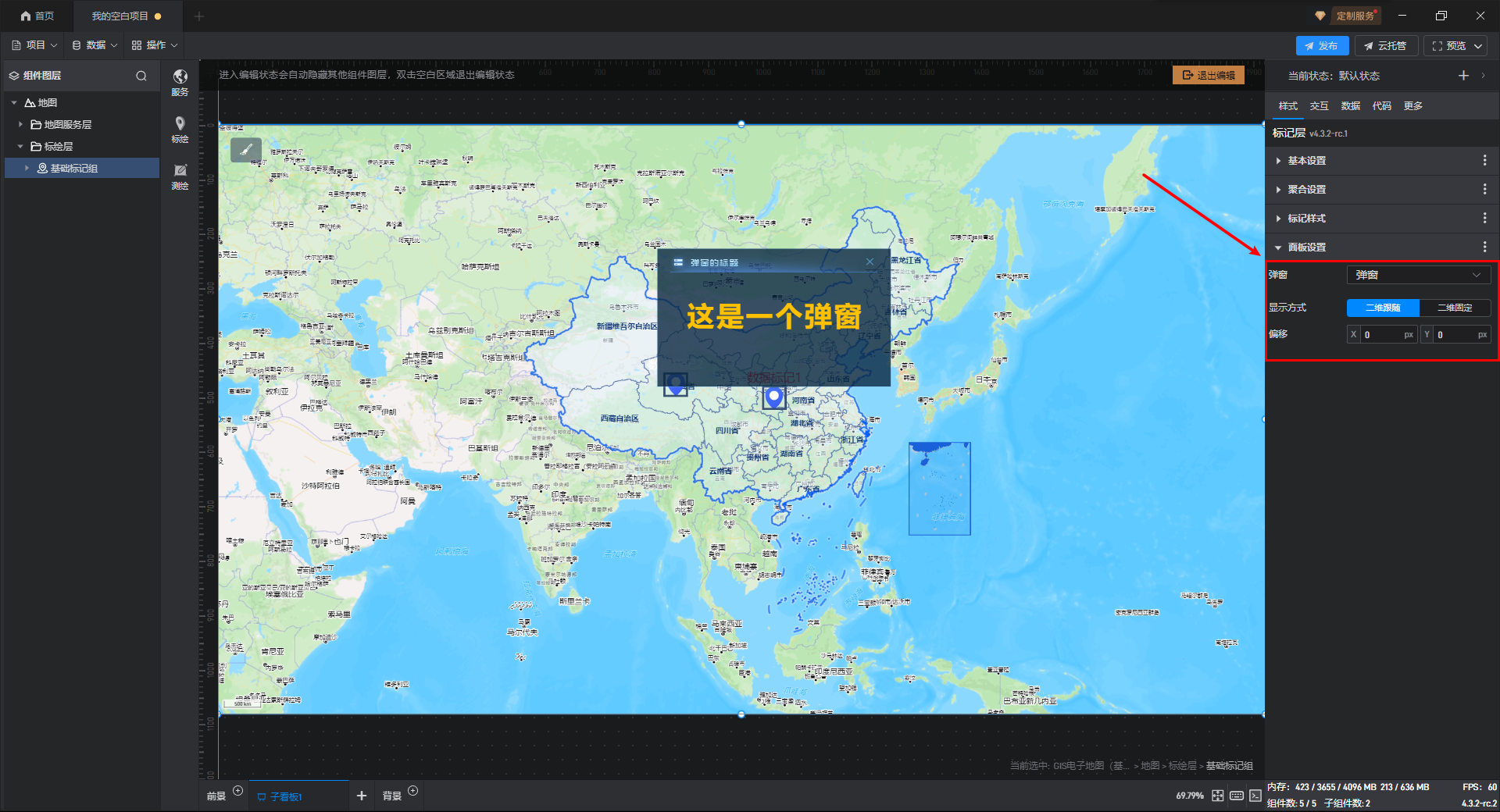Add a new project tab
1500x812 pixels.
click(199, 16)
